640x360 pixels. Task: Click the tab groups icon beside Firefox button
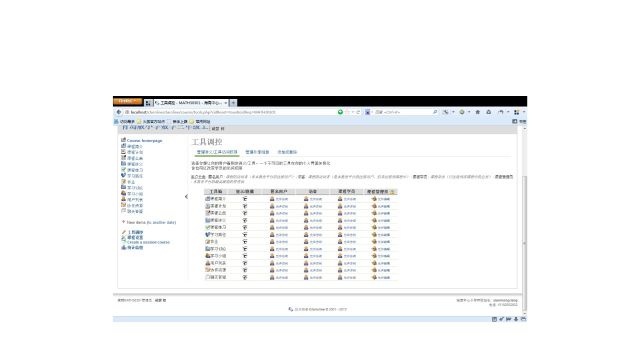click(149, 103)
